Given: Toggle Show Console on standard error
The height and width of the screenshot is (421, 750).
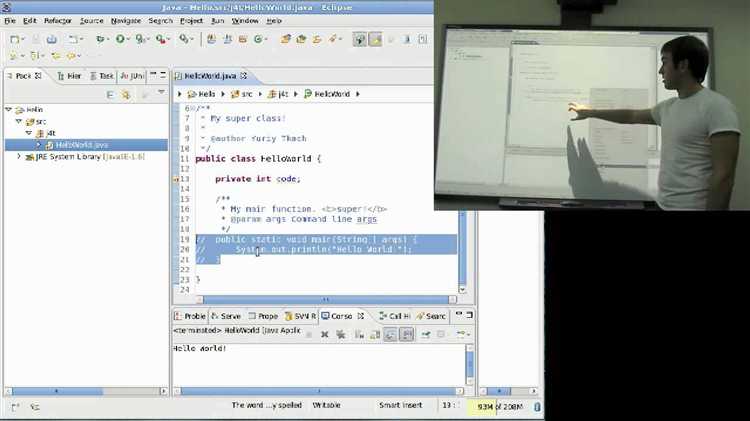Looking at the screenshot, I should 406,334.
